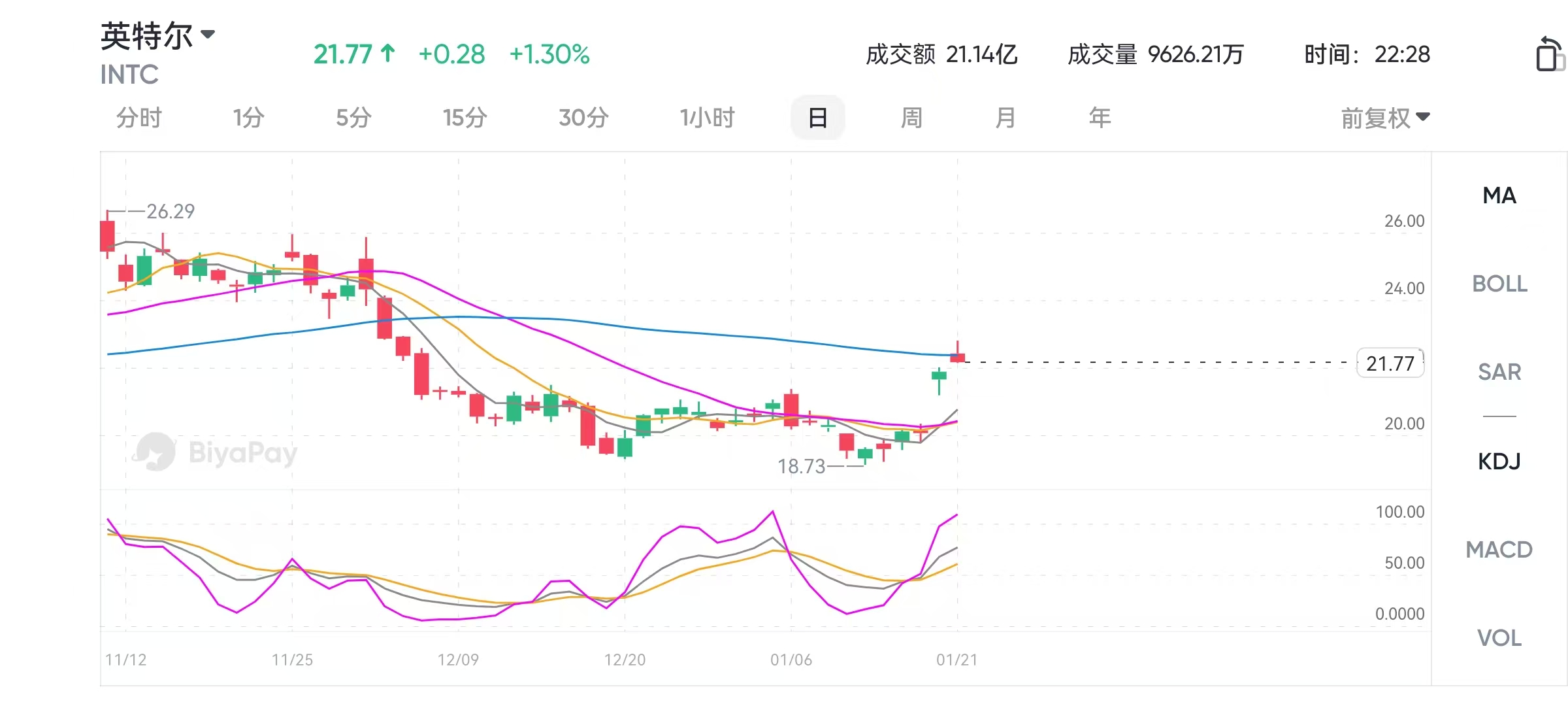Switch chart to 30分 interval
This screenshot has height=706, width=1568.
[583, 118]
